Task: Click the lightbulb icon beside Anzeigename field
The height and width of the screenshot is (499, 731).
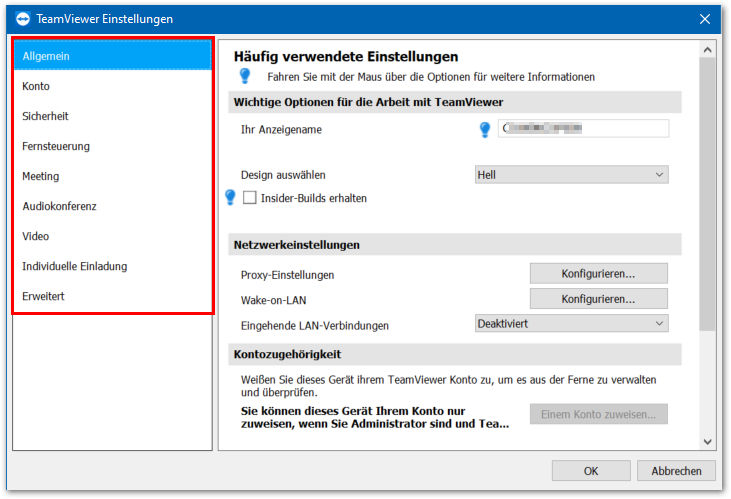Action: (x=485, y=129)
